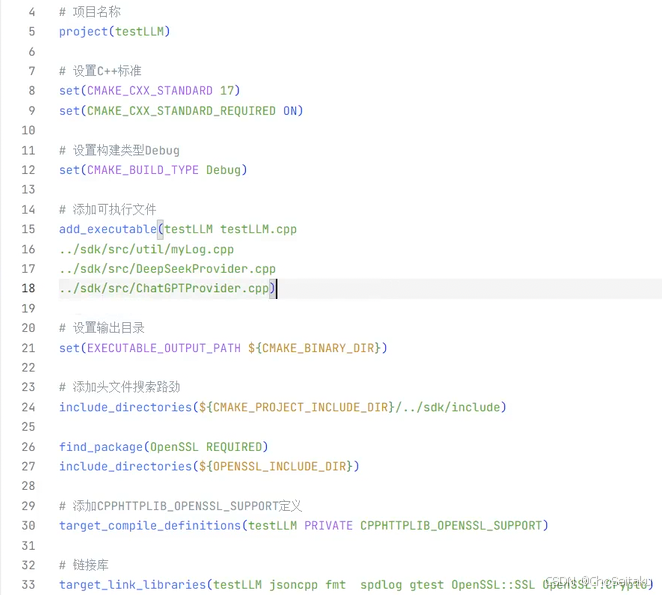Image resolution: width=662 pixels, height=595 pixels.
Task: Click the comment 设置输出目录
Action: coord(102,328)
